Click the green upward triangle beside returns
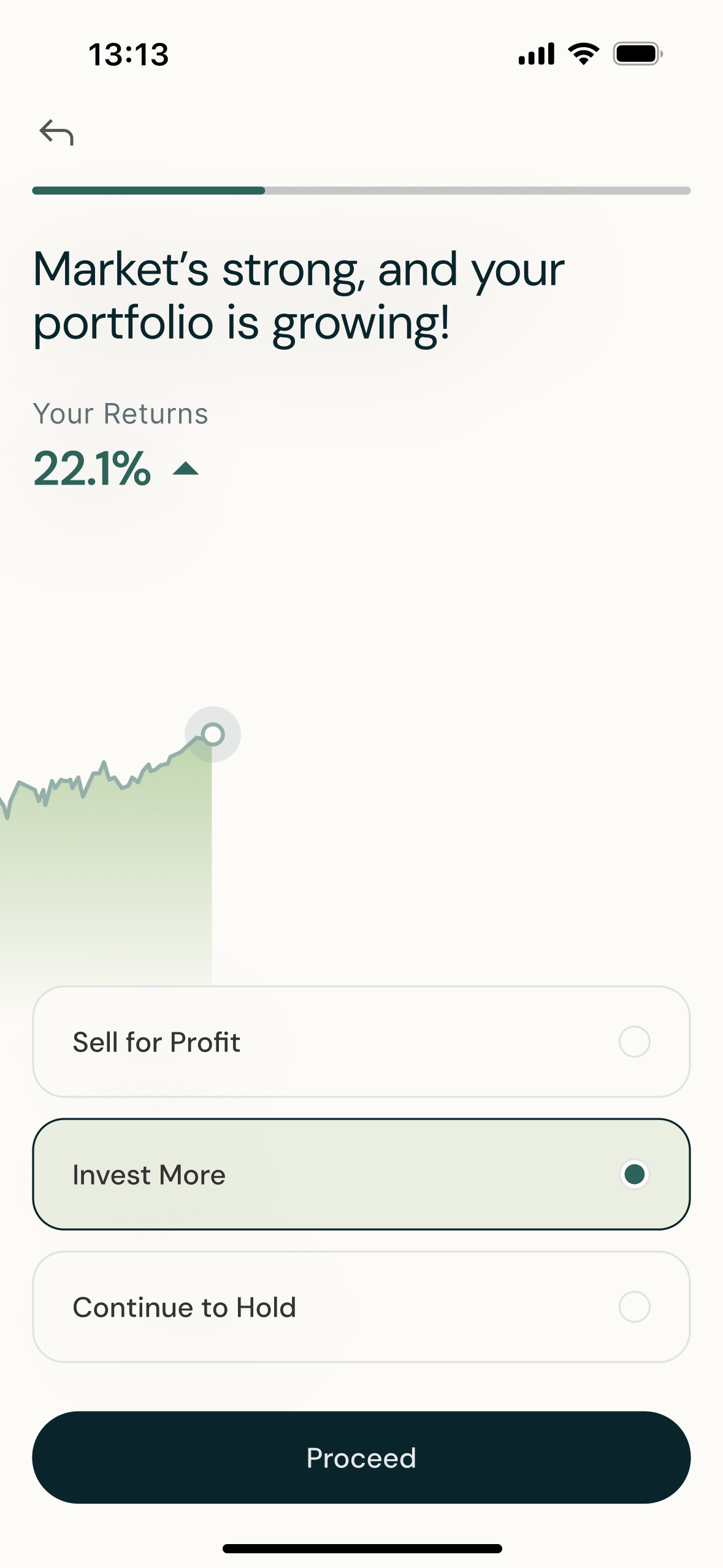 (186, 469)
